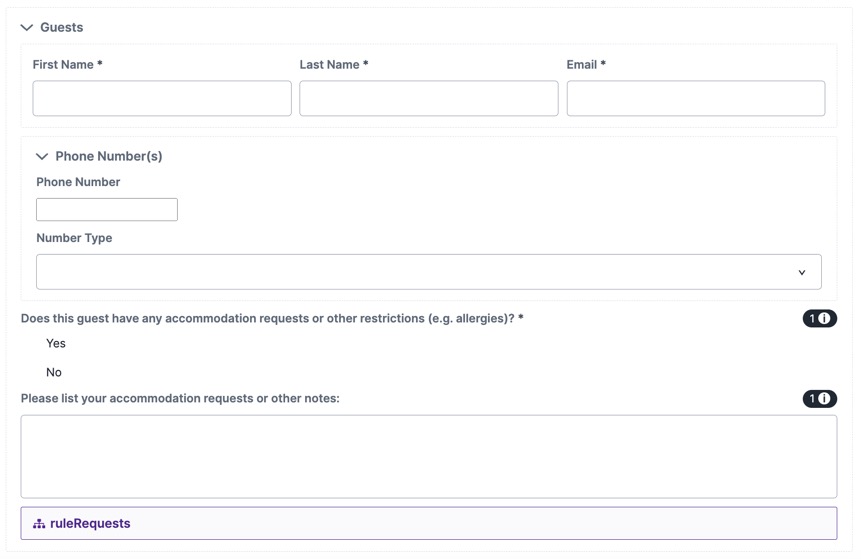Focus the Last Name input field
The image size is (861, 559).
click(429, 98)
